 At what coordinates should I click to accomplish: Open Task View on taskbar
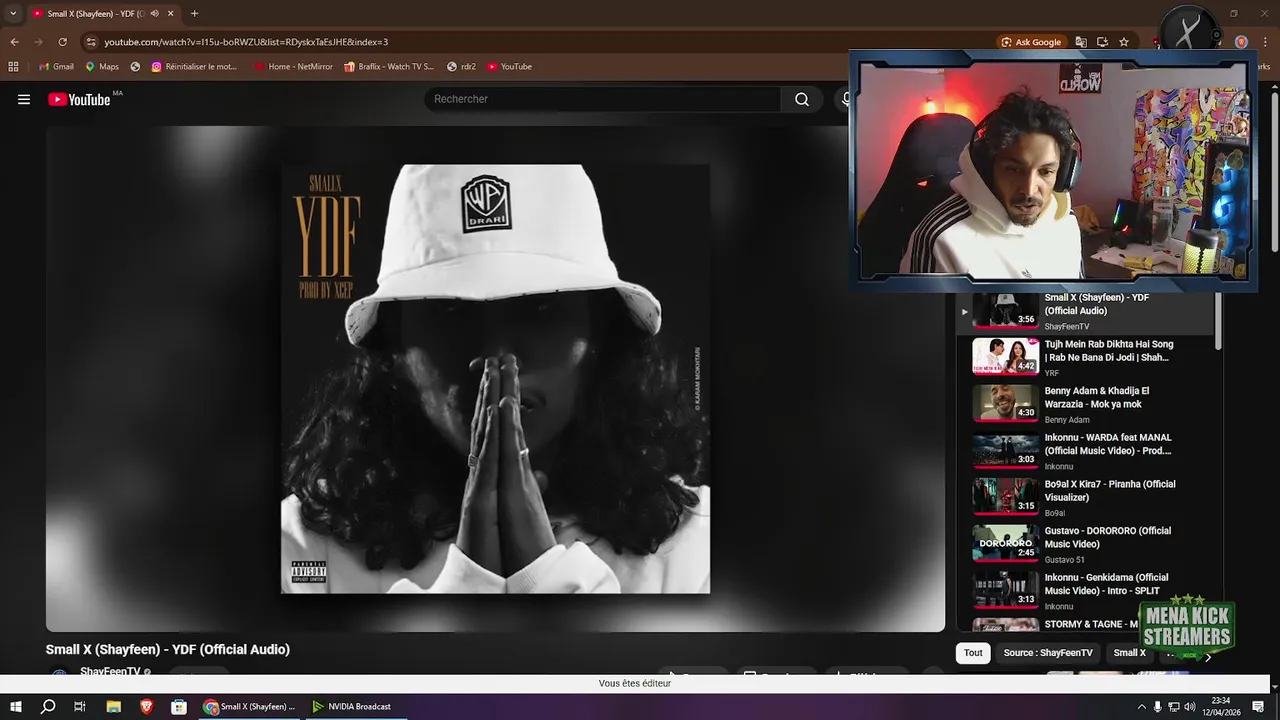point(80,706)
